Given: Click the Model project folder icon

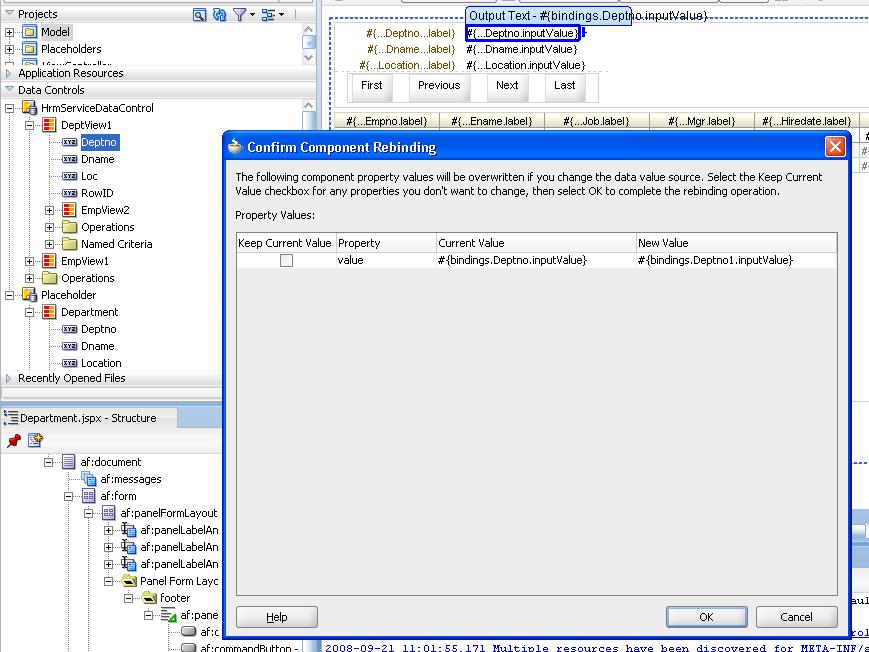Looking at the screenshot, I should [29, 32].
